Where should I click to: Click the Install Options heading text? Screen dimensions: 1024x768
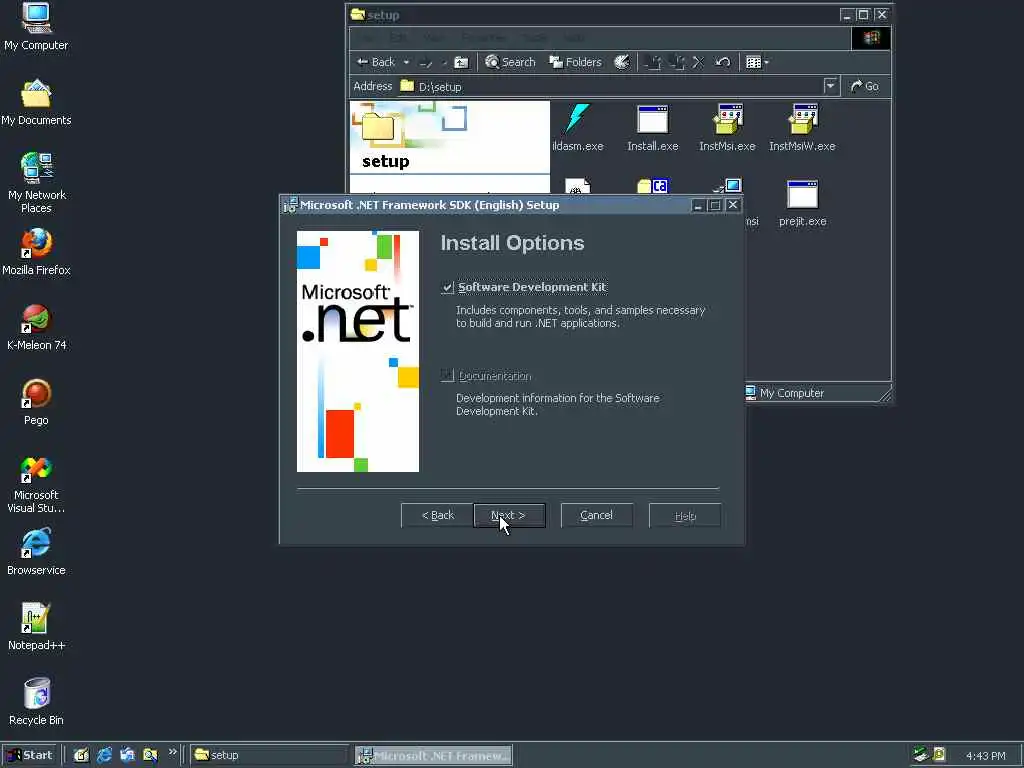(x=512, y=243)
